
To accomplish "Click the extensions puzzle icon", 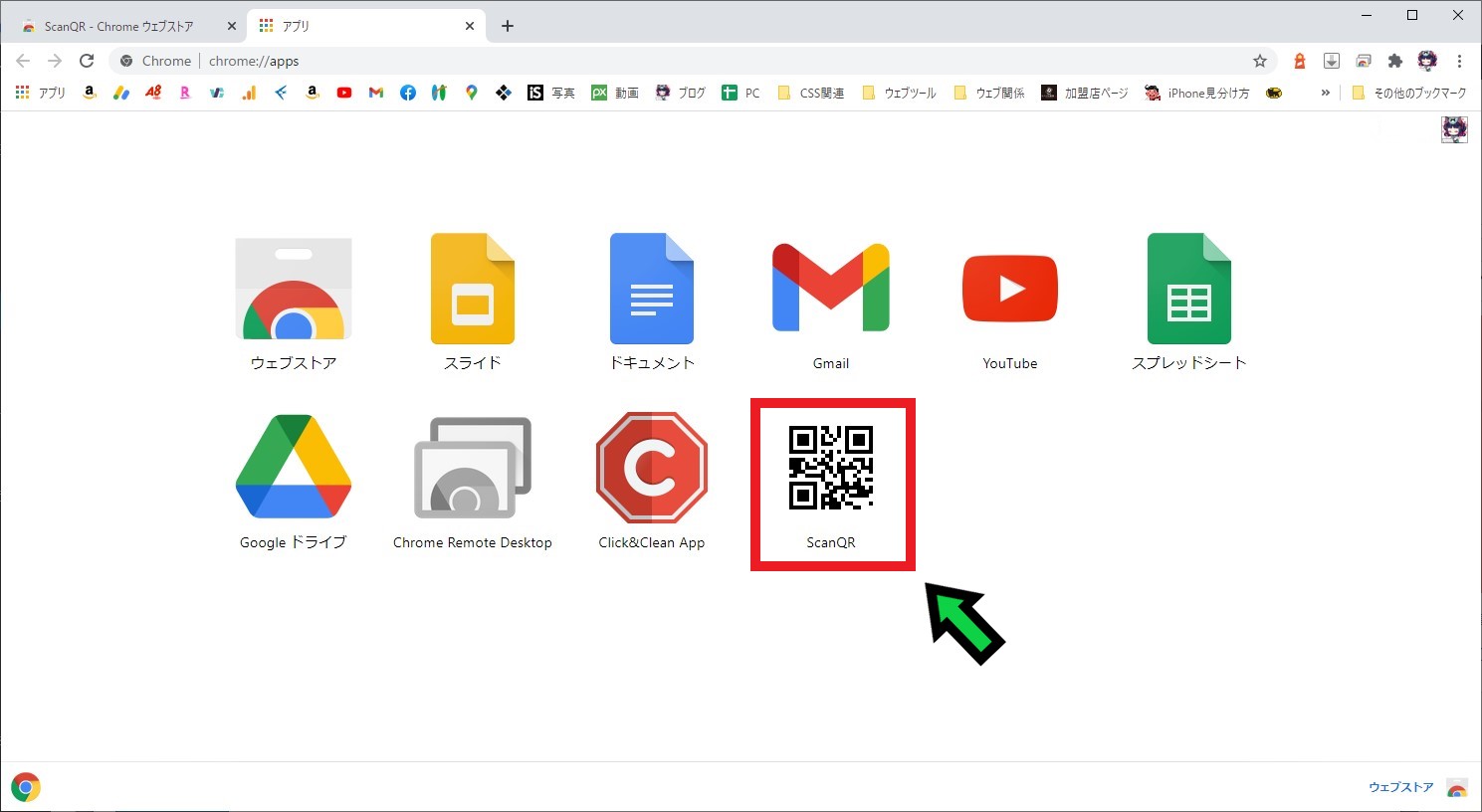I will [1395, 61].
